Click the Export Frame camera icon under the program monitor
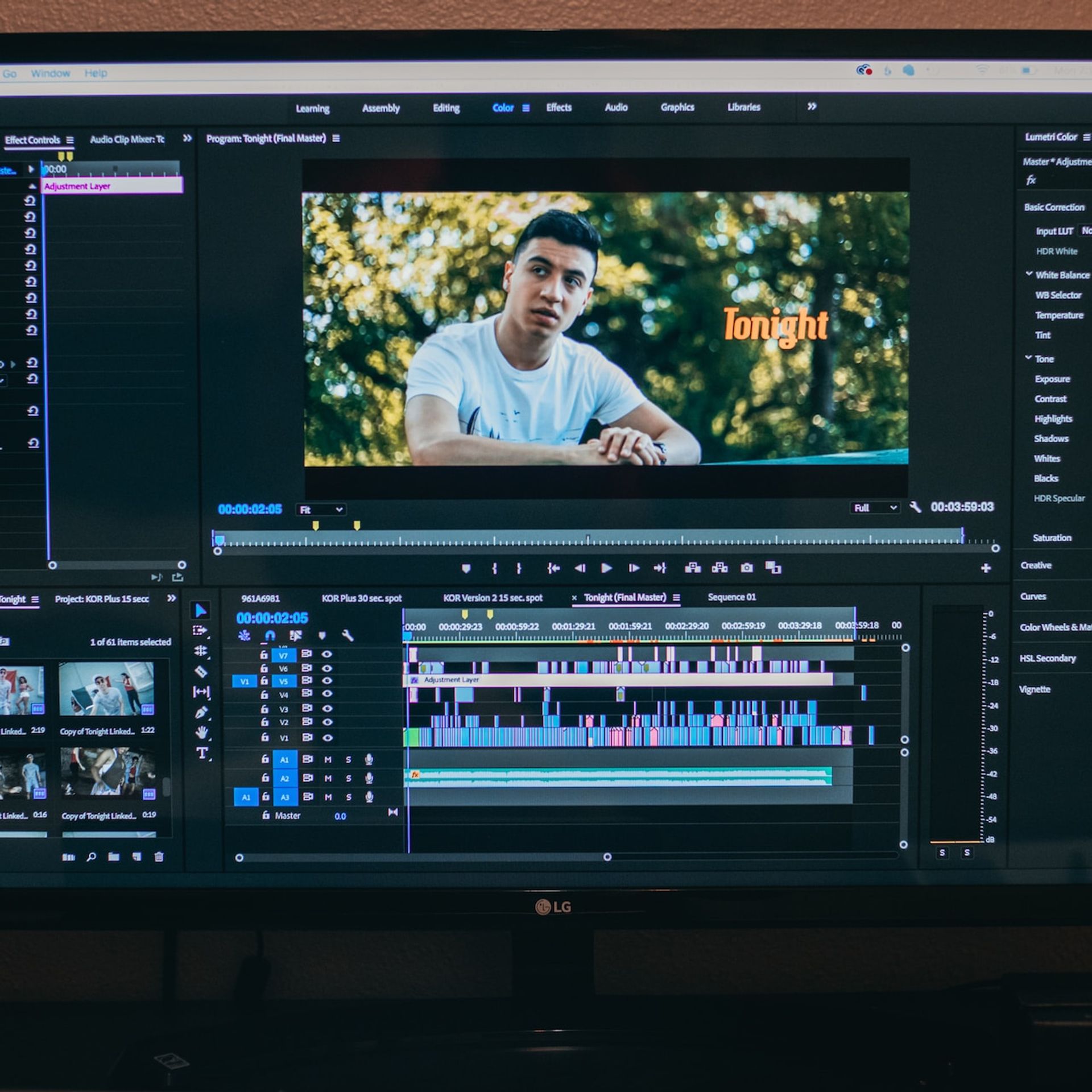Screen dimensions: 1092x1092 point(747,568)
